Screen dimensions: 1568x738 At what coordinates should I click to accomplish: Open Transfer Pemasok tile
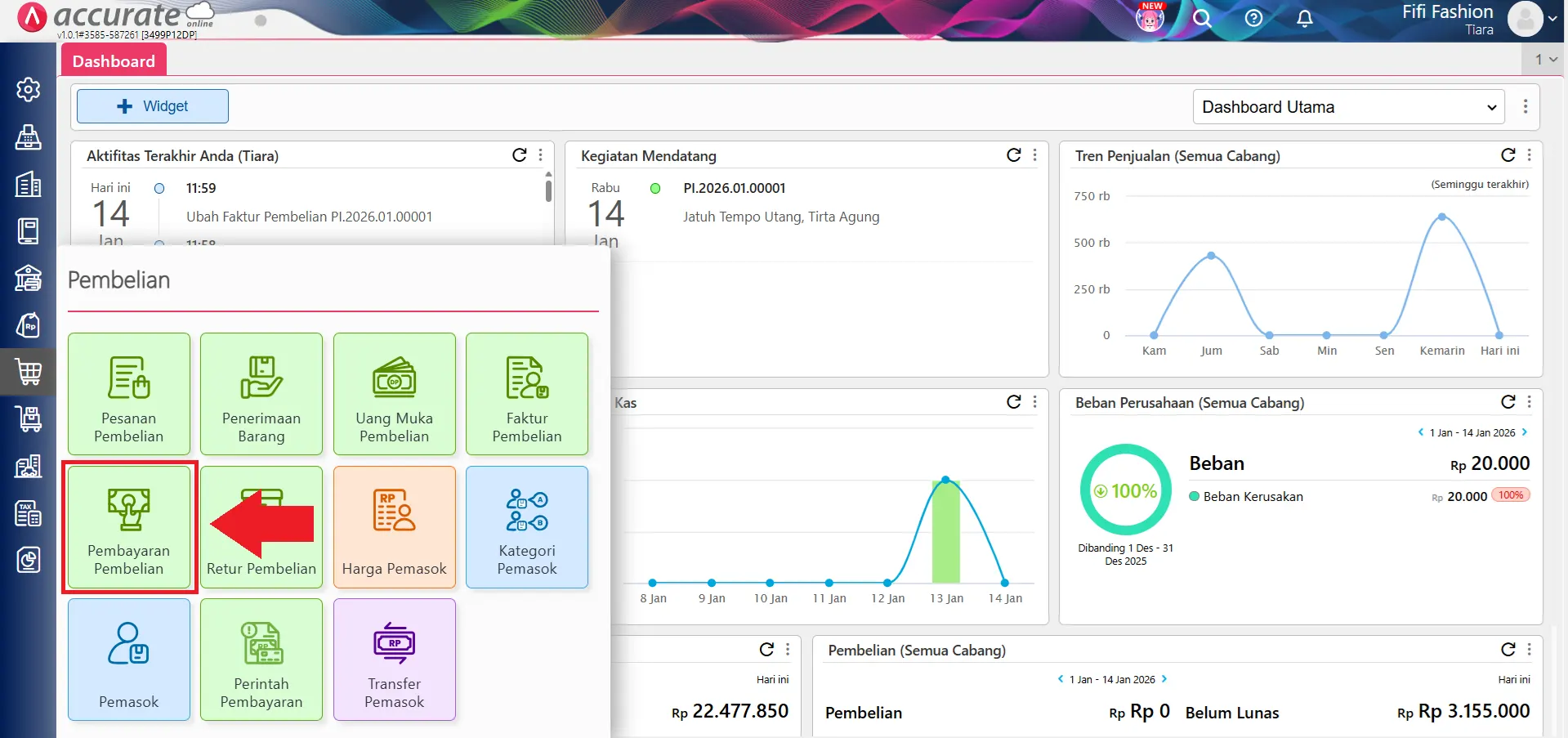click(394, 660)
